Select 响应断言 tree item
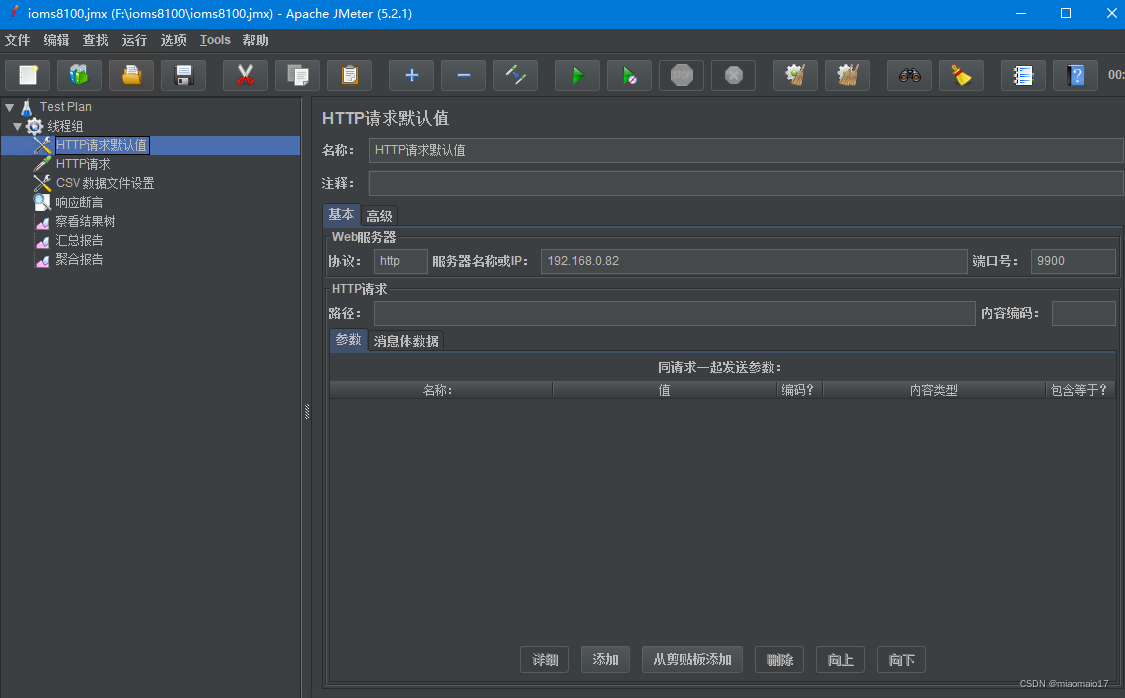This screenshot has width=1125, height=698. pyautogui.click(x=79, y=202)
